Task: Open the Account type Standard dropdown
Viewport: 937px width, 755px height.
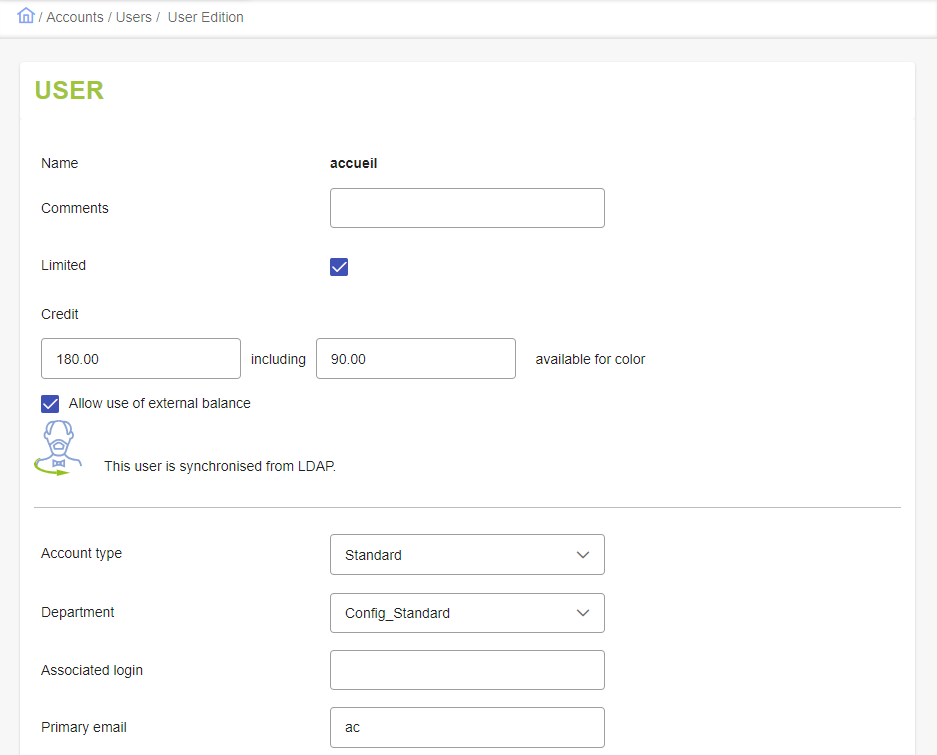Action: [467, 555]
